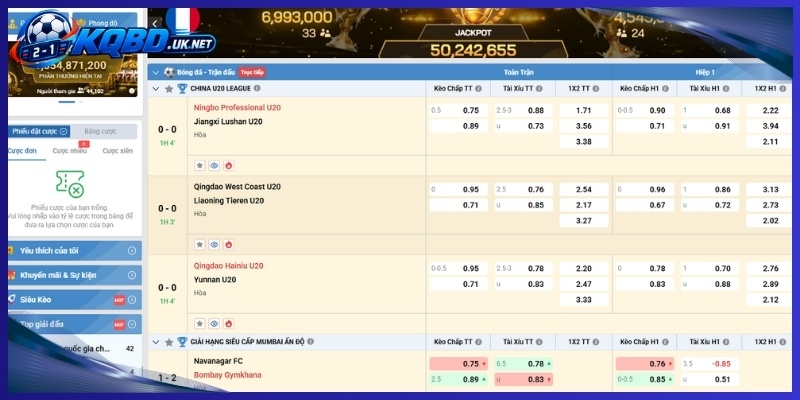This screenshot has width=800, height=400.
Task: Switch to Bảng cược toggle
Action: (101, 131)
